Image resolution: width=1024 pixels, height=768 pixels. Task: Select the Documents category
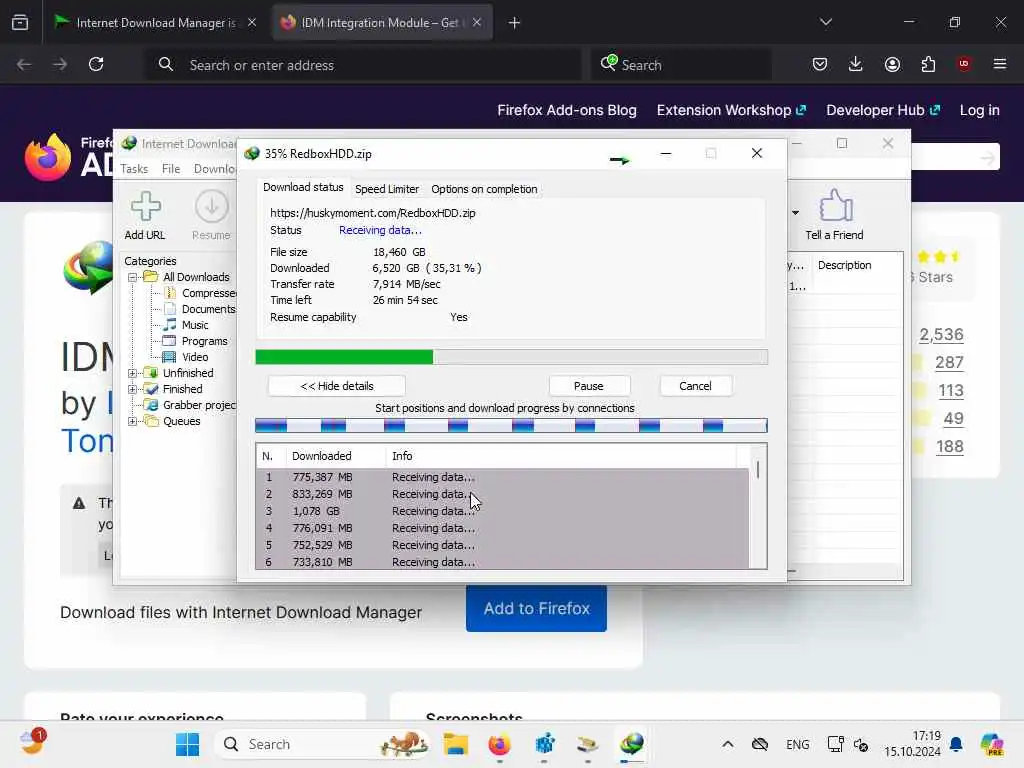[x=208, y=309]
